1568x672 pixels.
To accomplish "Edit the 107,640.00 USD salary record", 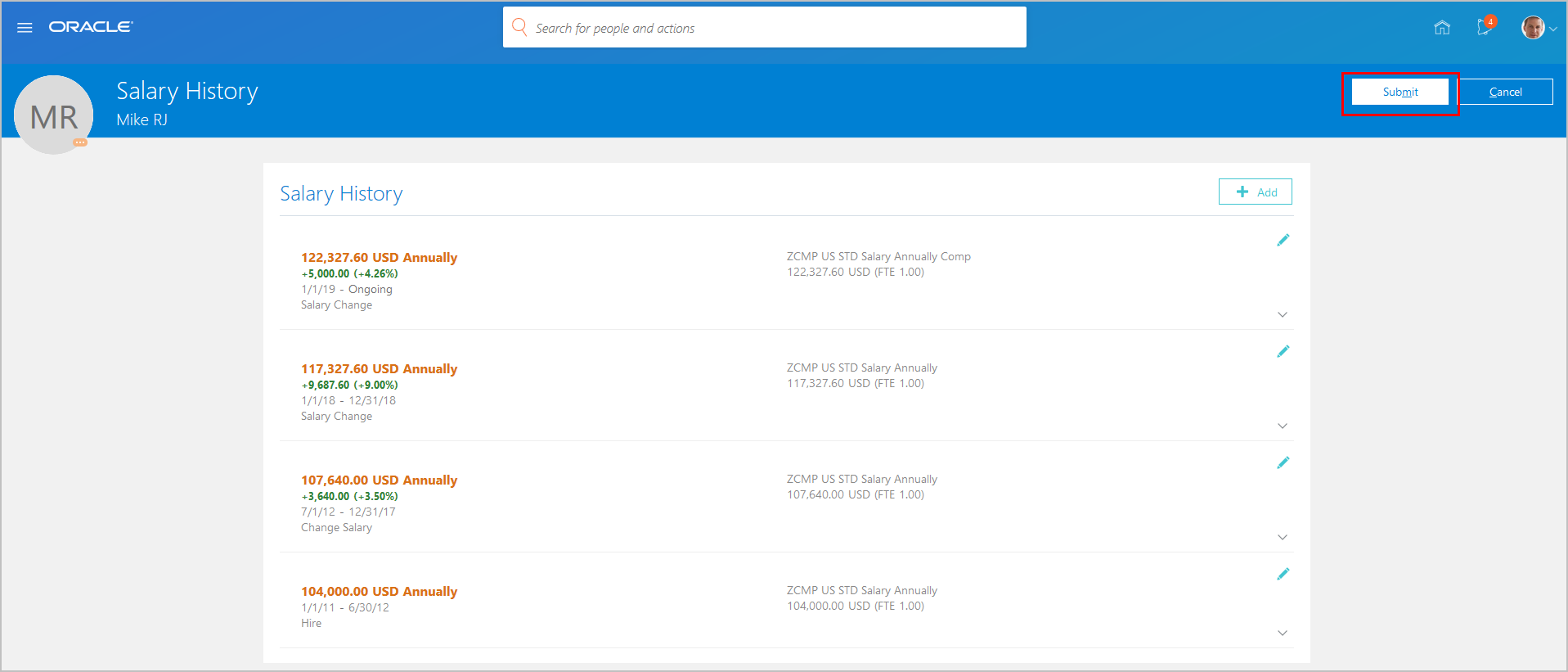I will pyautogui.click(x=1283, y=462).
